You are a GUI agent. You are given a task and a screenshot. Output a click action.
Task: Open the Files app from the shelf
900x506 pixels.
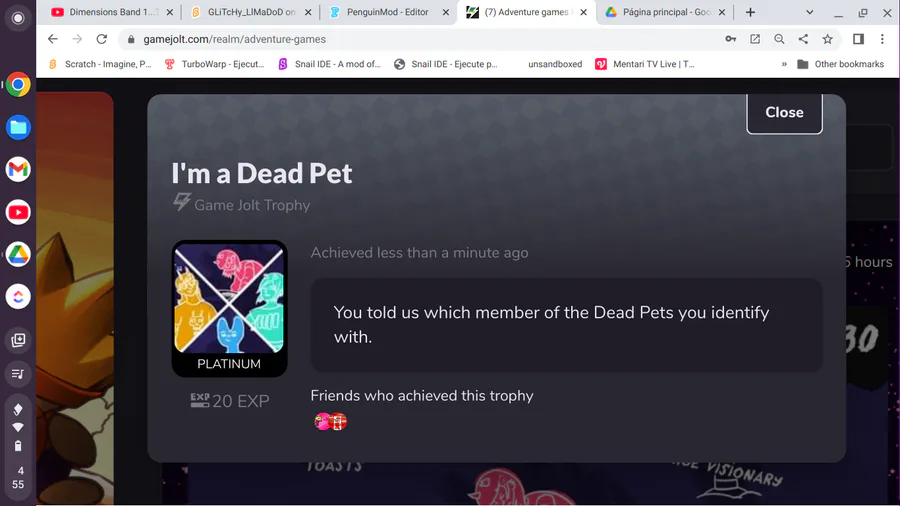(18, 127)
